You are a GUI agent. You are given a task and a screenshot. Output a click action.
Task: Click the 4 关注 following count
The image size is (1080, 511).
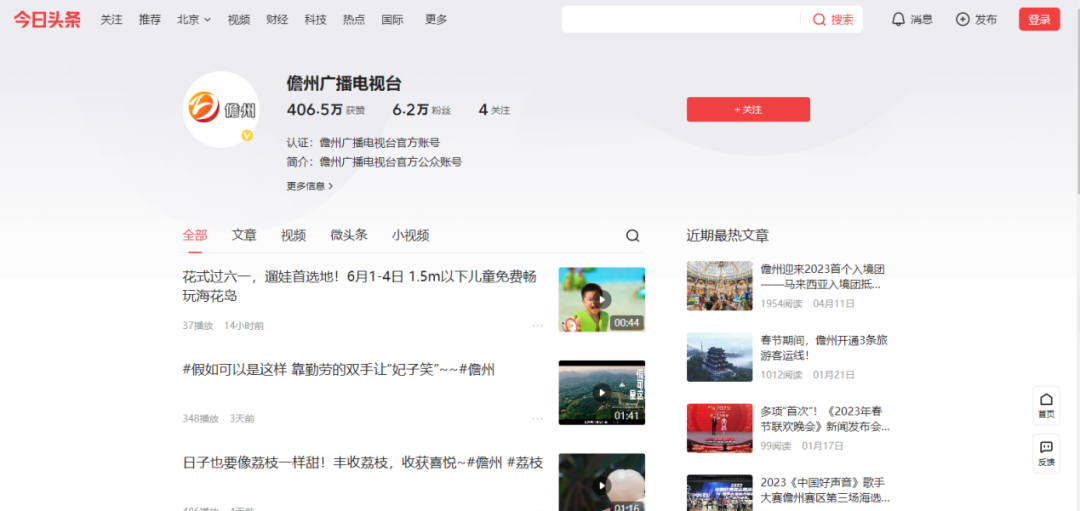tap(495, 110)
